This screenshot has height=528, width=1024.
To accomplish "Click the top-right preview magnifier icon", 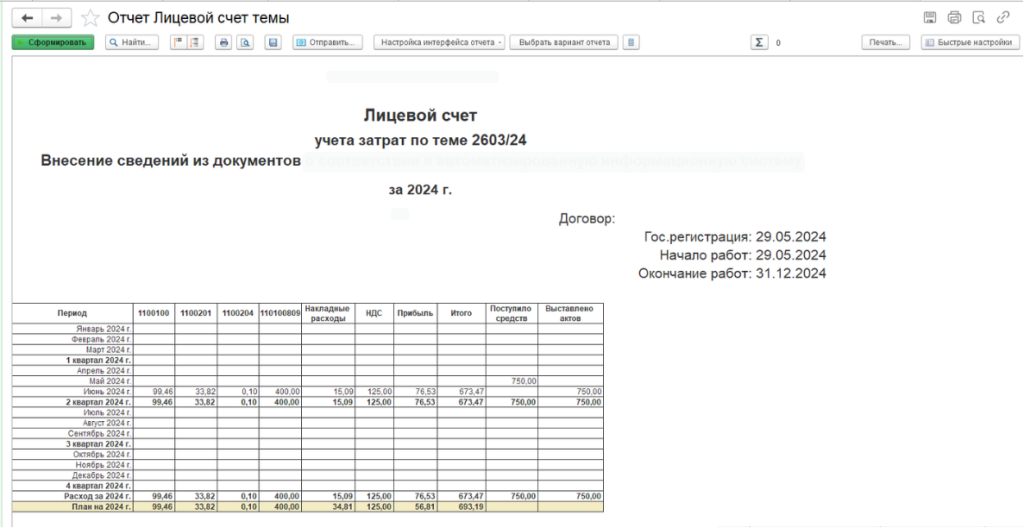I will point(978,18).
